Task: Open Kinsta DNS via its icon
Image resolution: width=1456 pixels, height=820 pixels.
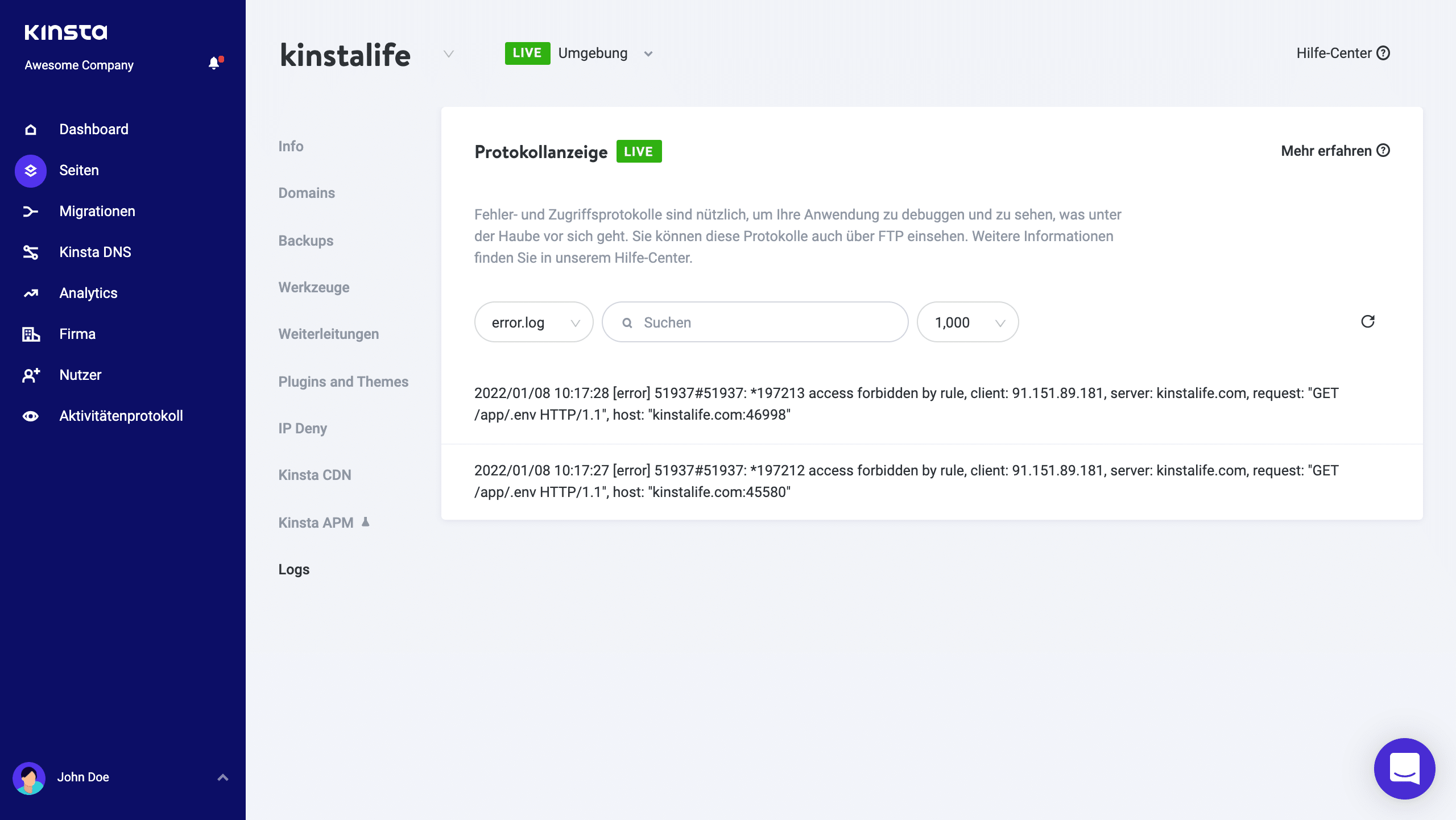Action: click(x=30, y=252)
